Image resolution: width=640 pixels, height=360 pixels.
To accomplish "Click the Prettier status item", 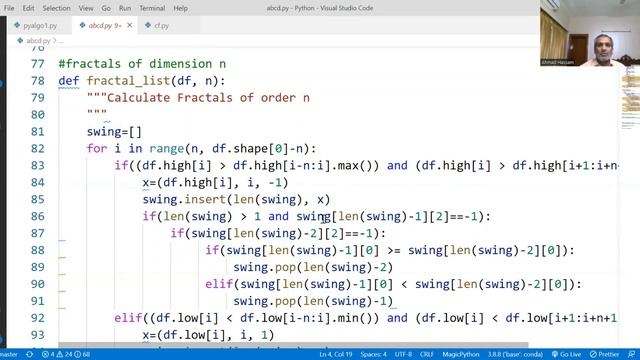I will pyautogui.click(x=604, y=354).
